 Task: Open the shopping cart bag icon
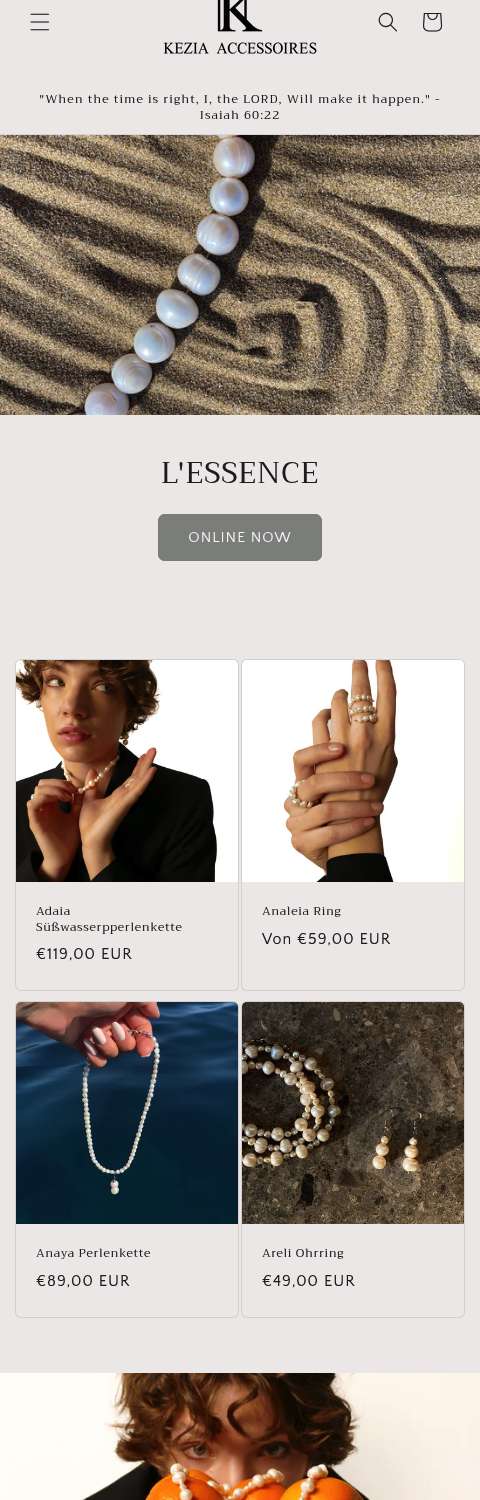[x=432, y=22]
